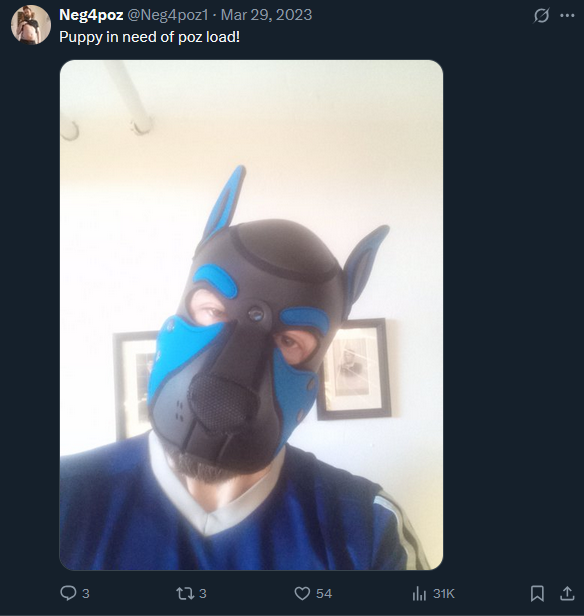Open the three-dot More options menu
This screenshot has height=616, width=584.
pos(567,16)
